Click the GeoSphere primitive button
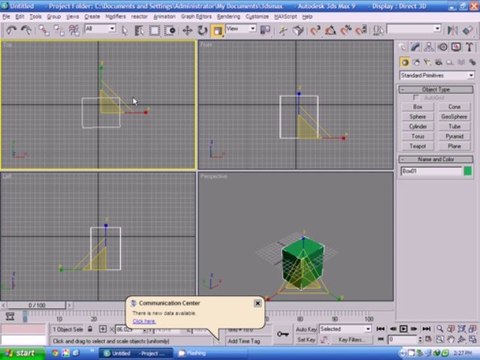The height and width of the screenshot is (360, 480). [x=454, y=117]
